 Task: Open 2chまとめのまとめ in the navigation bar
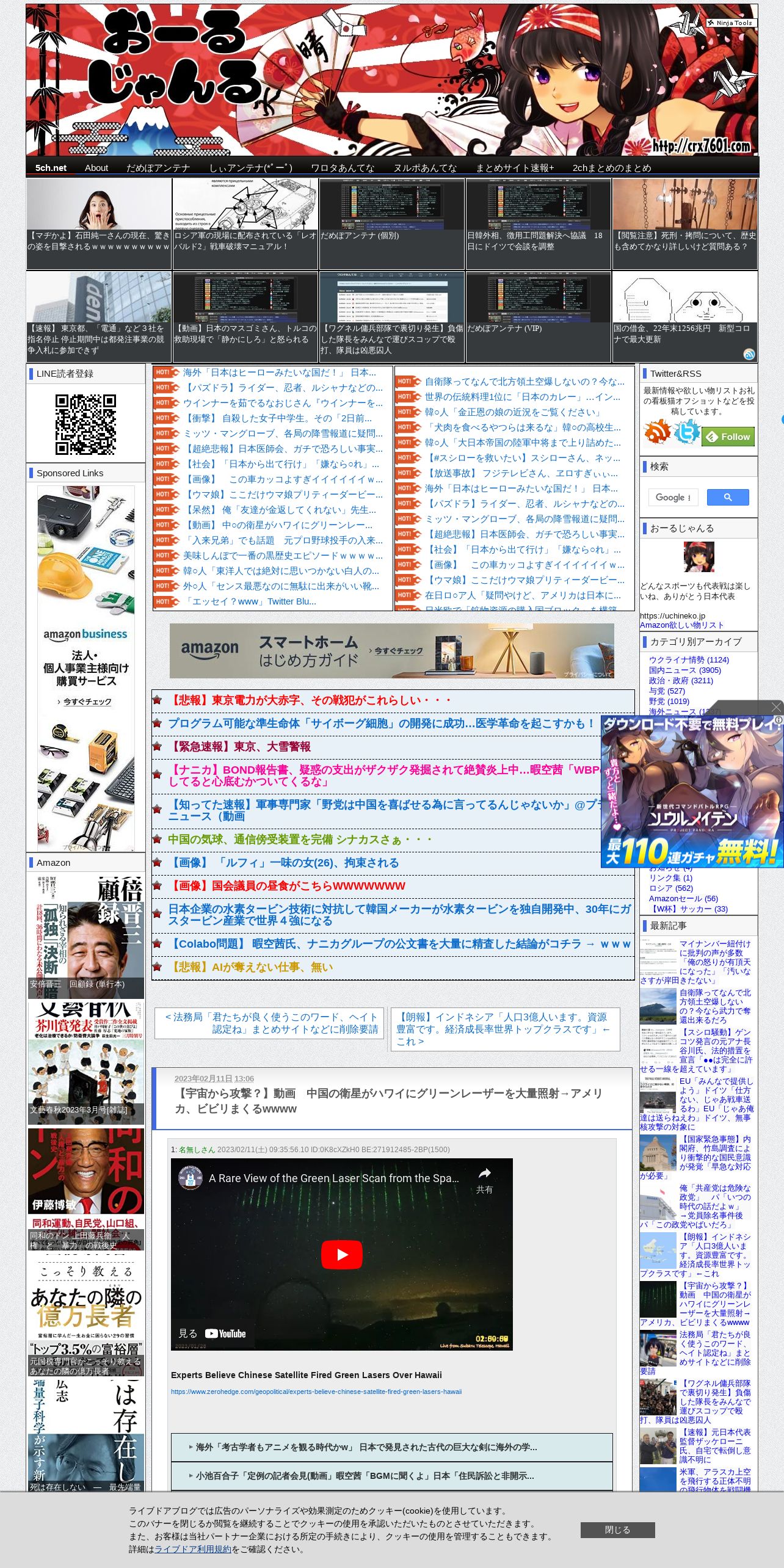(612, 168)
